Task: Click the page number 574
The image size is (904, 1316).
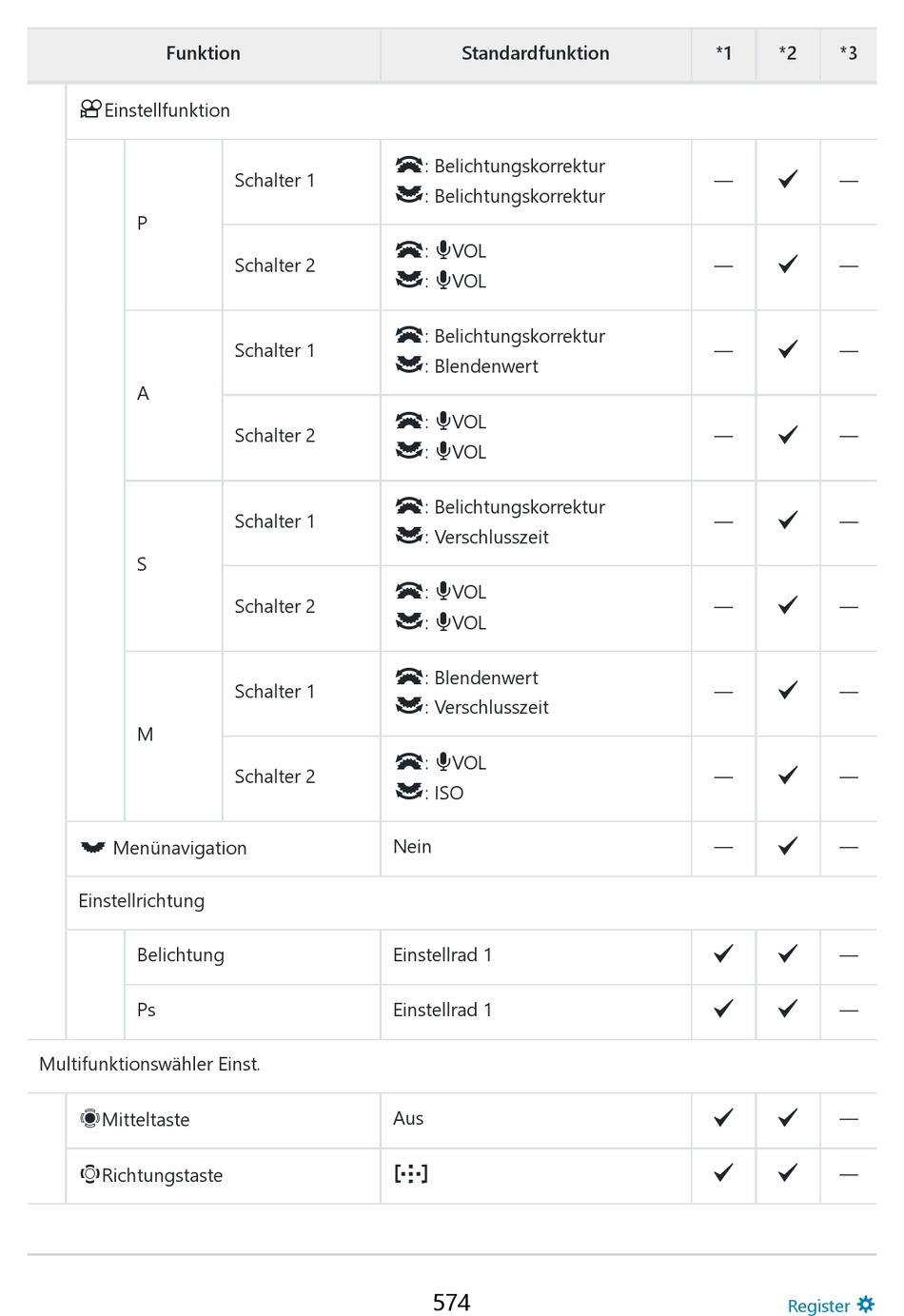Action: (x=451, y=1302)
